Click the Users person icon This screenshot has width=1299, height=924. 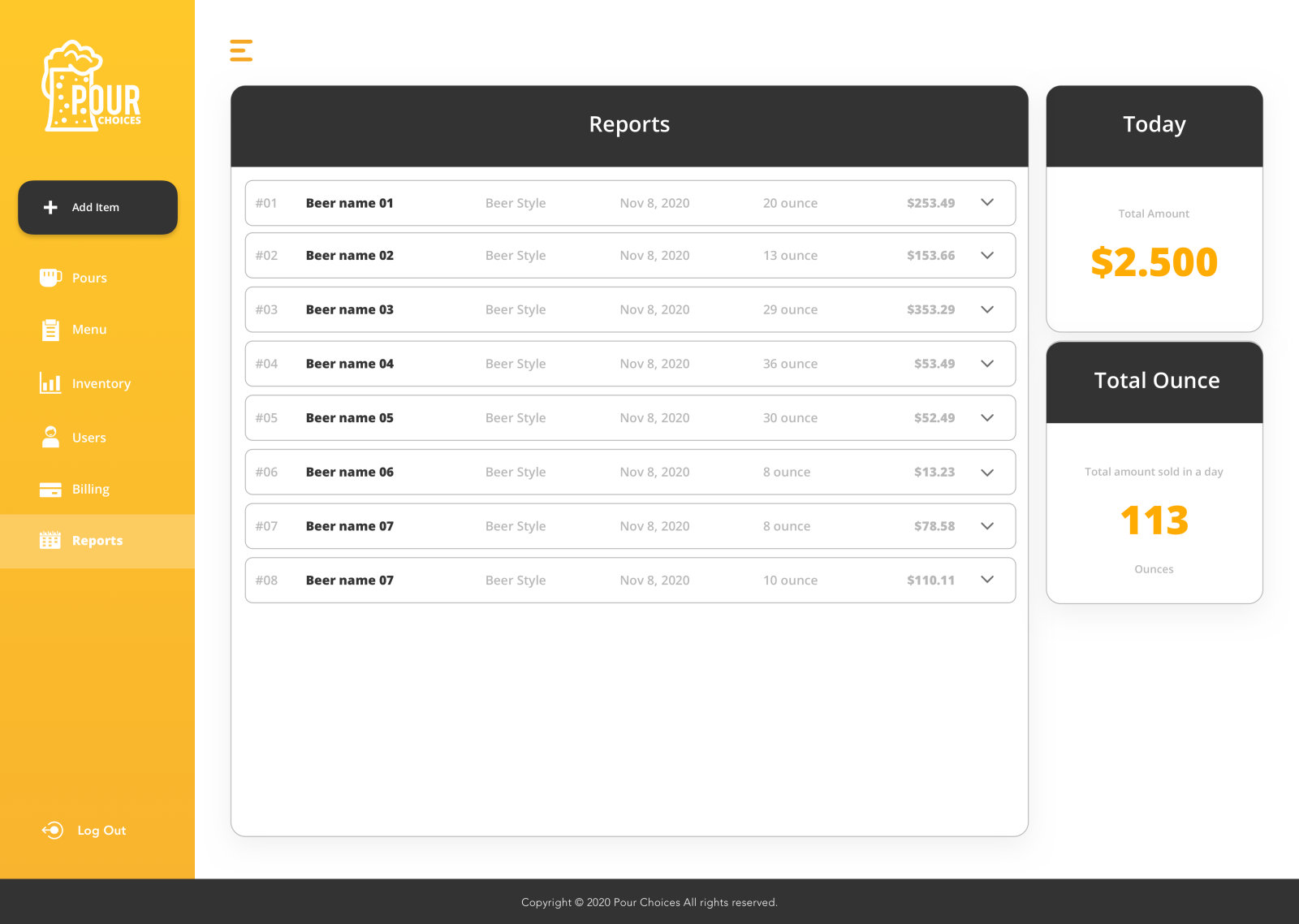pos(50,437)
